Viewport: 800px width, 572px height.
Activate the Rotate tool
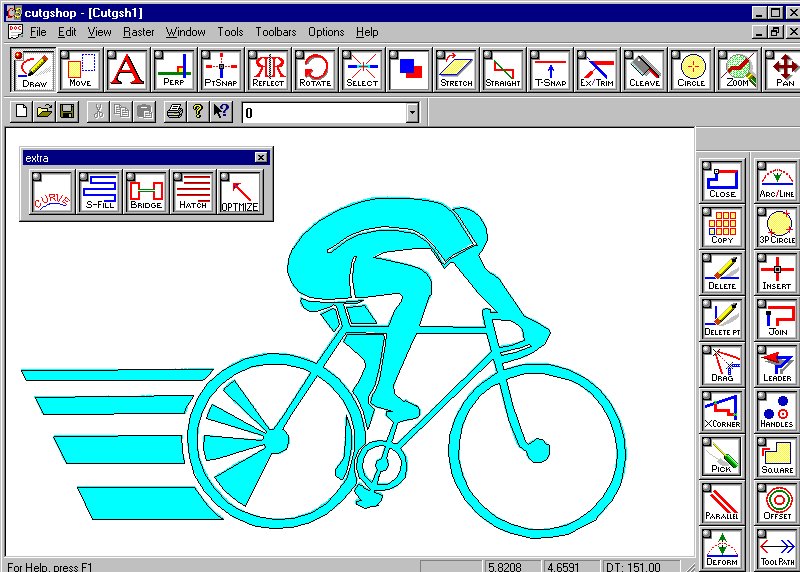314,70
